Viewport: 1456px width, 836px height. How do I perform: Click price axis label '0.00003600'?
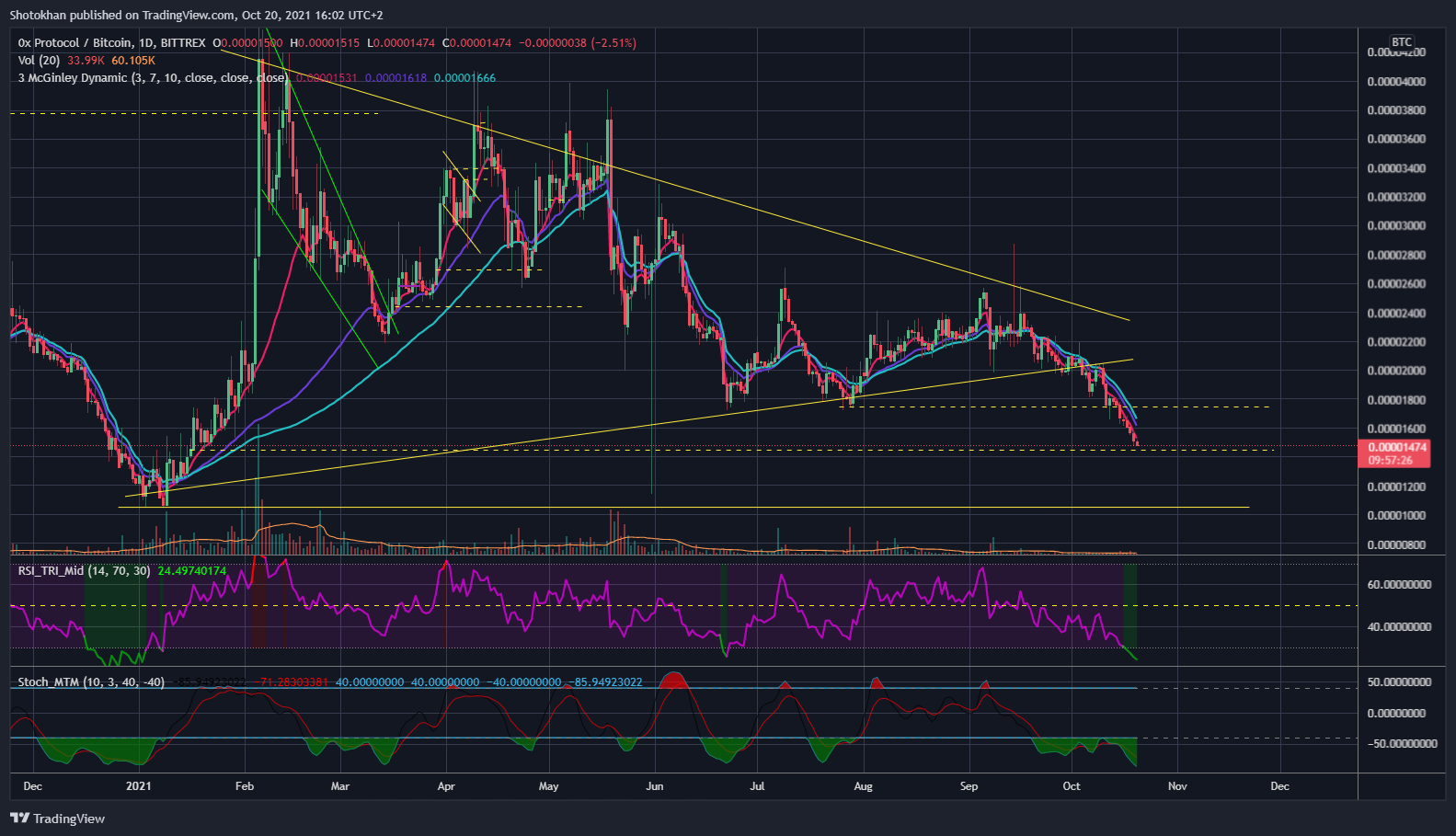(1396, 140)
